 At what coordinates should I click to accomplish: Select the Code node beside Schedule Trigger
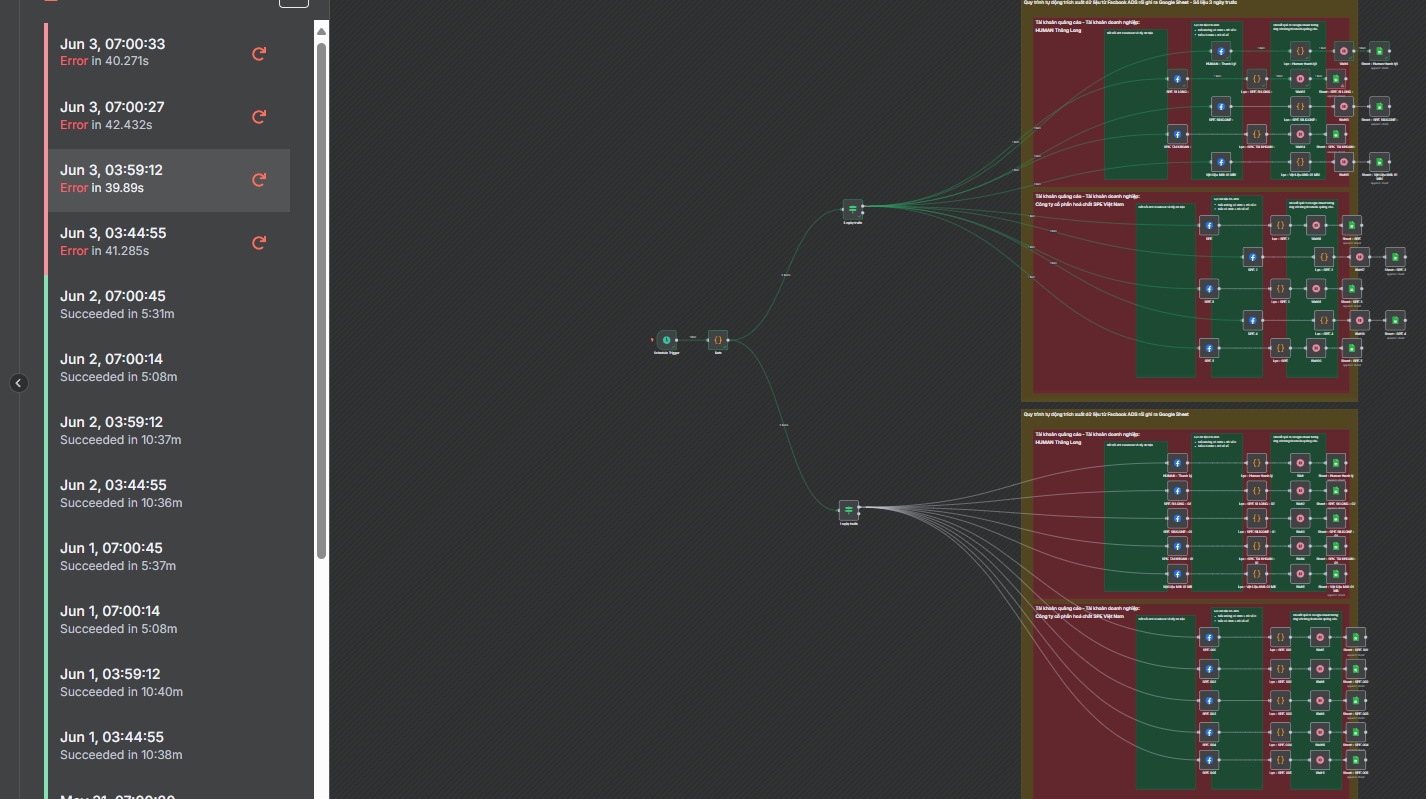point(718,340)
